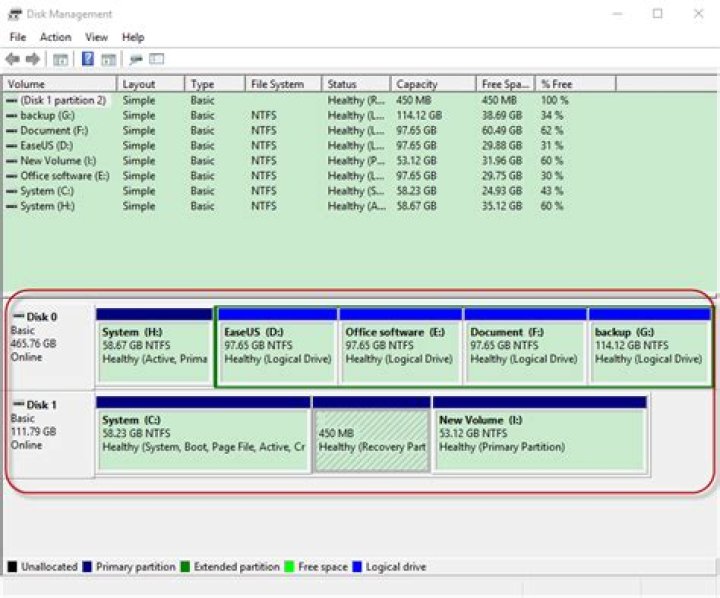The height and width of the screenshot is (598, 720).
Task: Select the 450 MB Recovery Partition block
Action: 371,434
